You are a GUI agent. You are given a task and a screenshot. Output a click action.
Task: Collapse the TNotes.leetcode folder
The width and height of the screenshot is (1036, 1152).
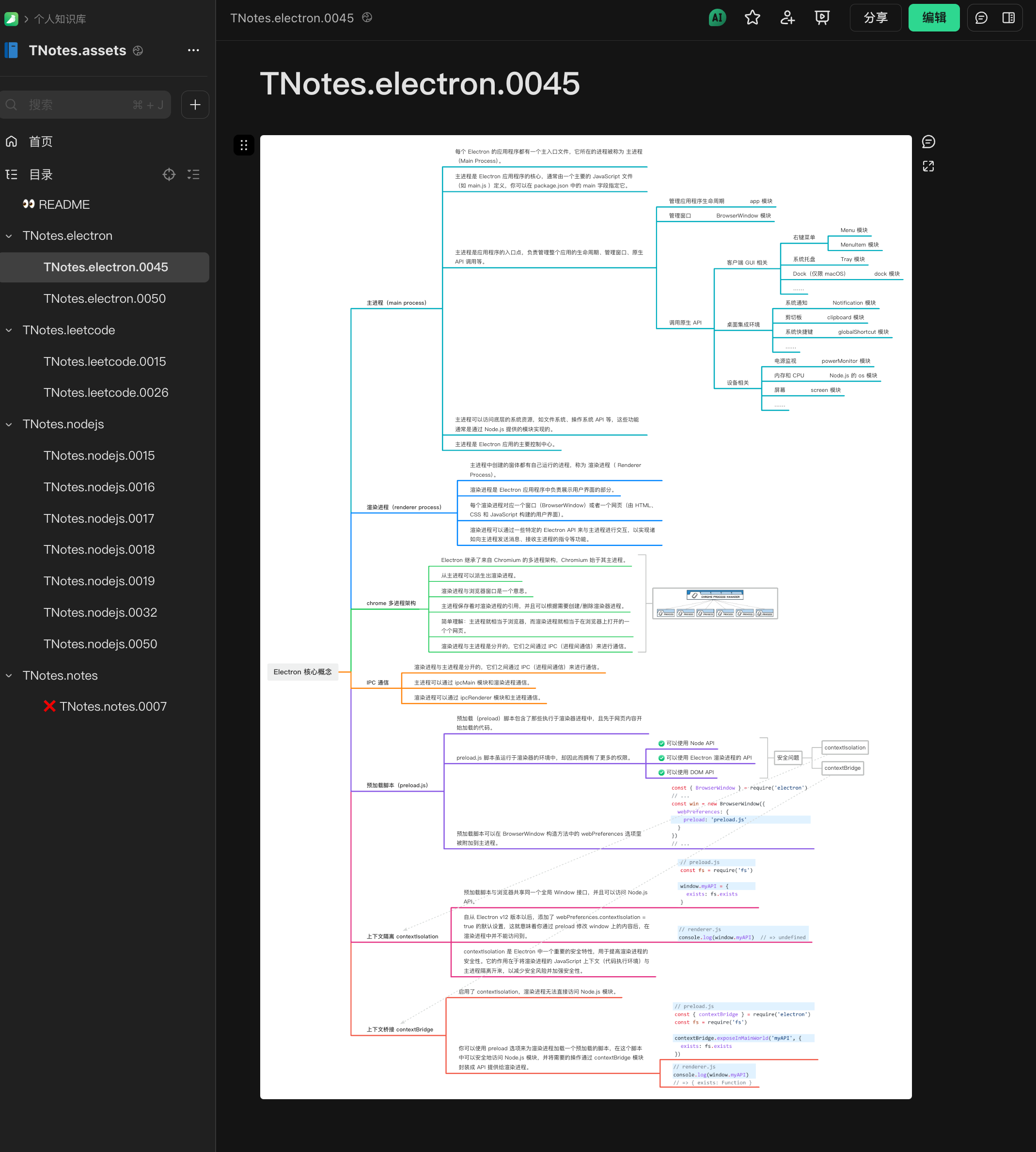point(9,331)
